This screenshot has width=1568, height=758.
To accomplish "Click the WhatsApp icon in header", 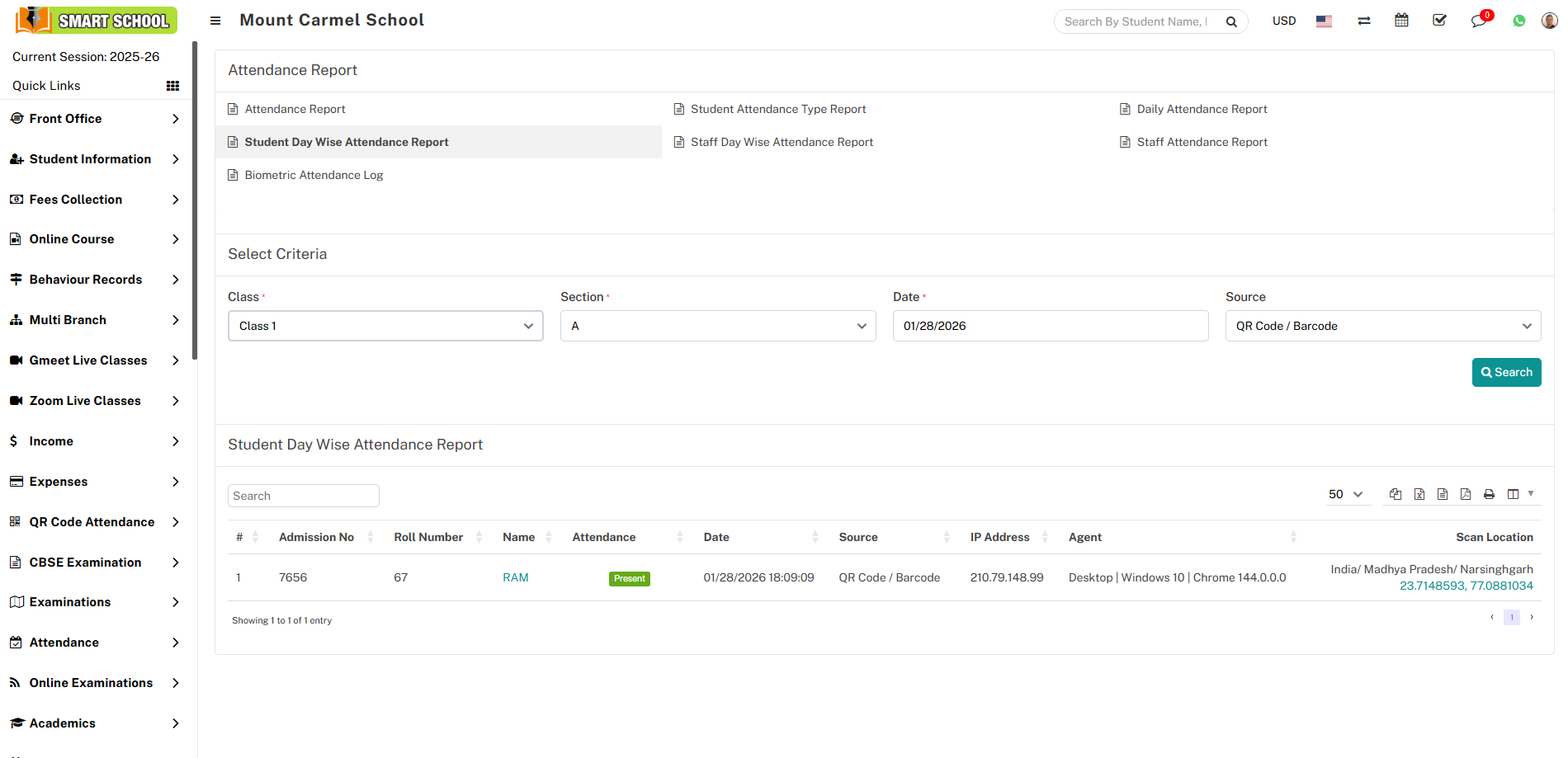I will (x=1519, y=21).
